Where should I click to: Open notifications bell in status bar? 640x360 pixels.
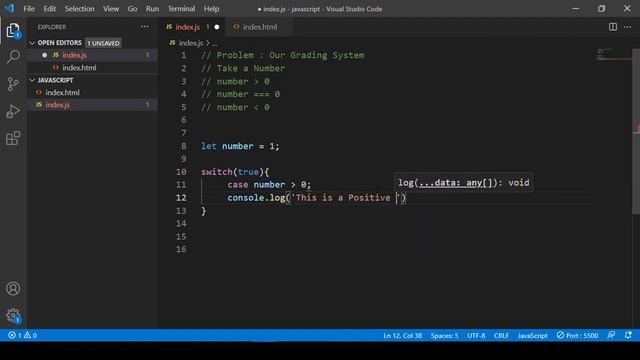[x=628, y=335]
